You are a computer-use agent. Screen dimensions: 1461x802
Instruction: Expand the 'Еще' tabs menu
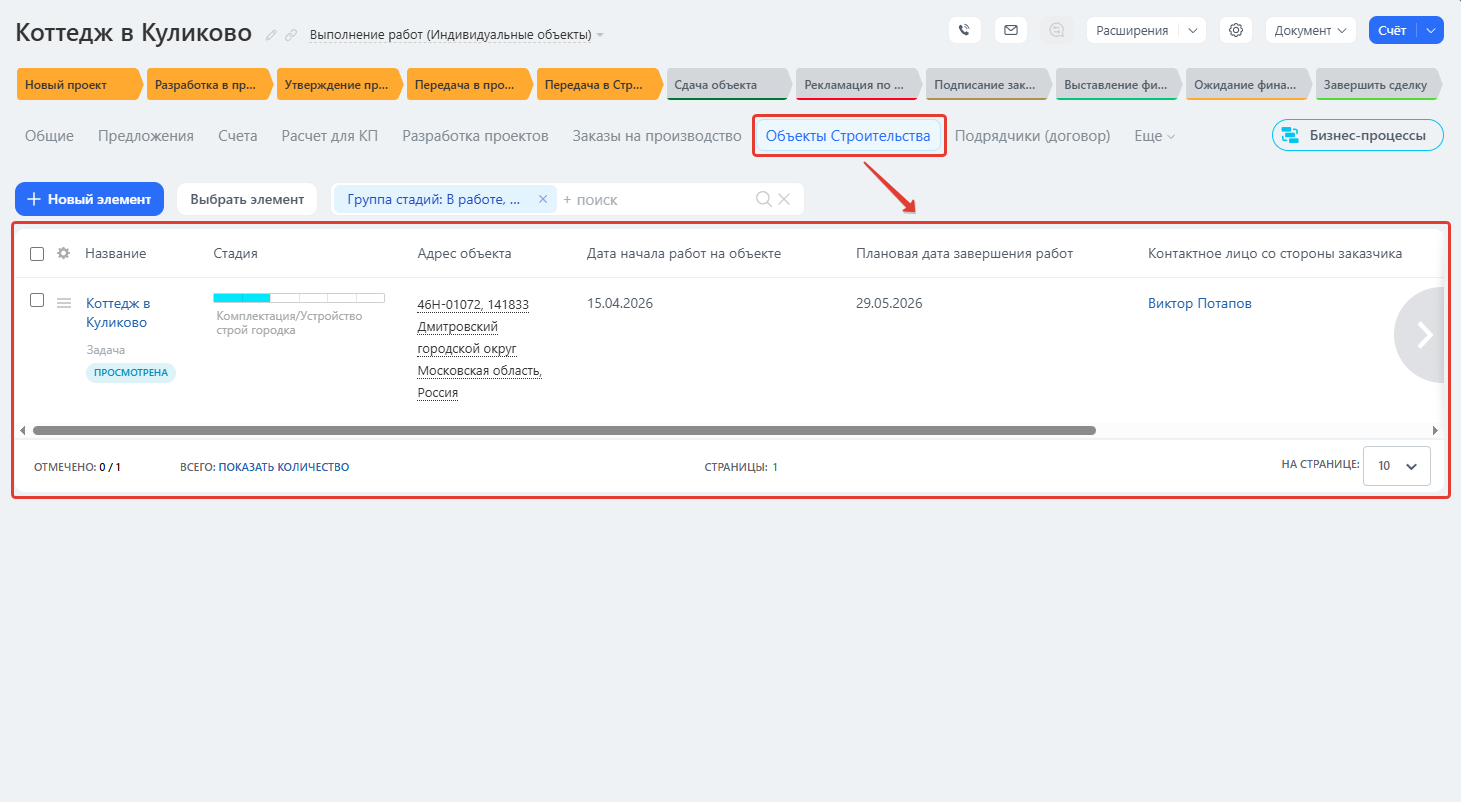click(x=1154, y=136)
